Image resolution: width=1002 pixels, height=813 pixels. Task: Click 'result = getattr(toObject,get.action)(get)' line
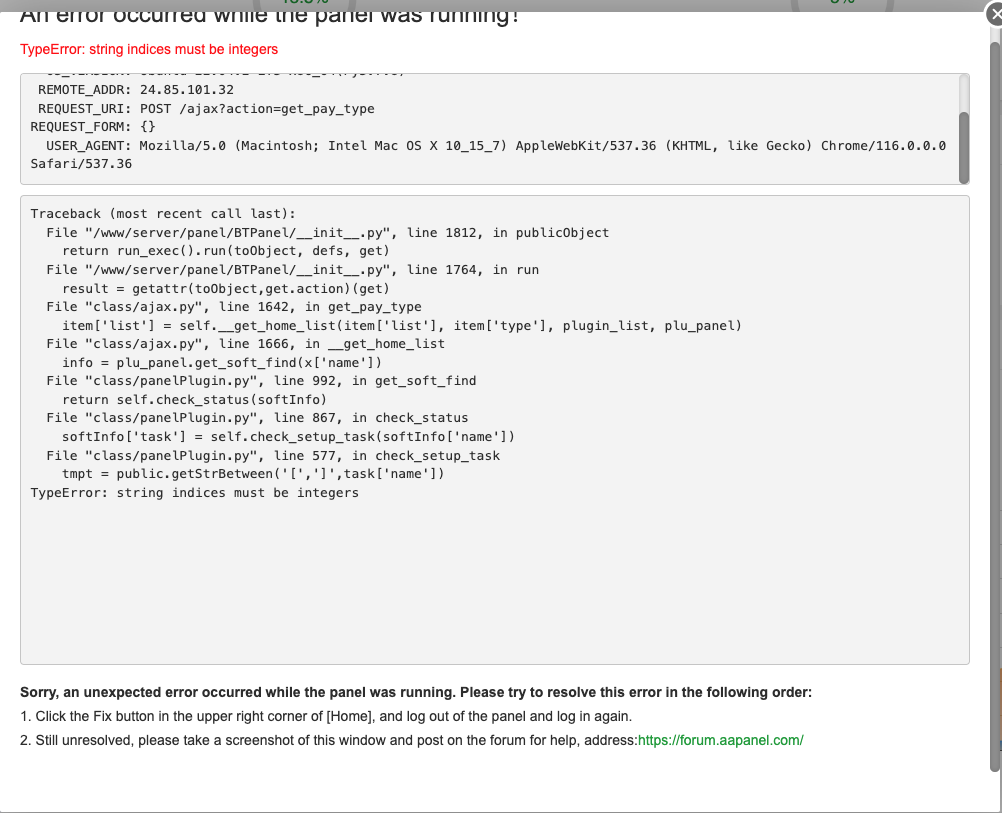(x=226, y=288)
